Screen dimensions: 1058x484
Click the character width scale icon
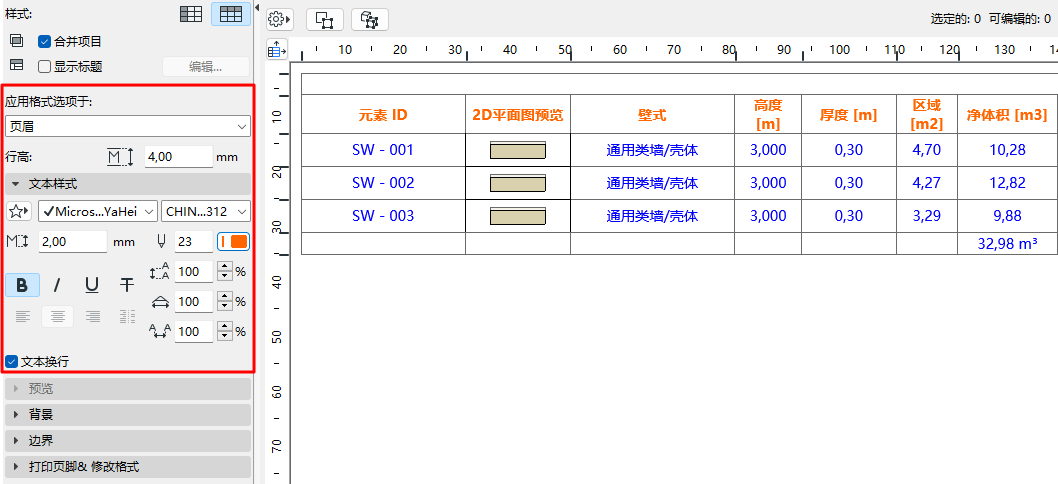click(160, 302)
